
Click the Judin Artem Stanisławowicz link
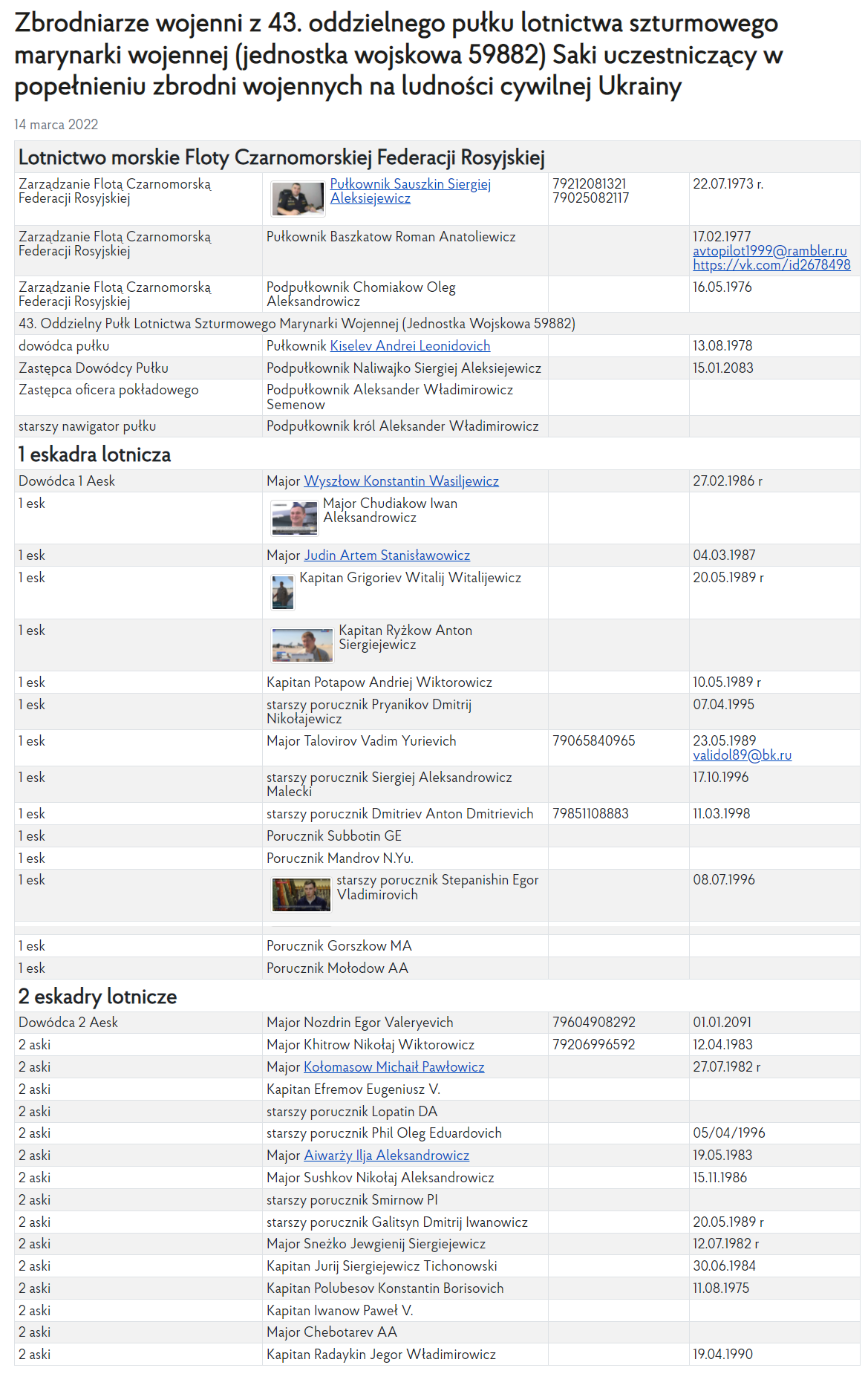[x=387, y=555]
